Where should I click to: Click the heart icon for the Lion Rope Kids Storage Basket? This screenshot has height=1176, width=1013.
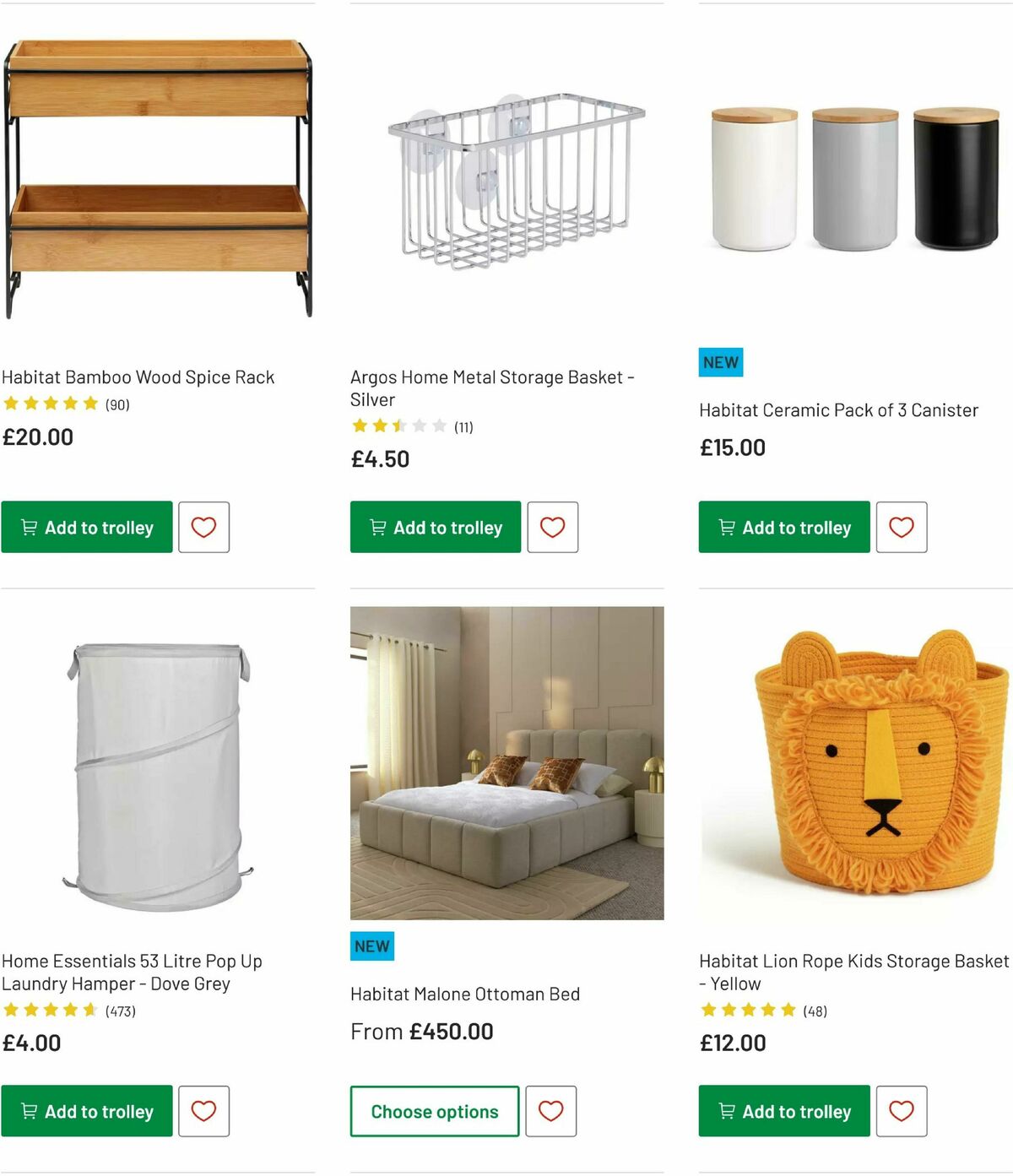click(902, 1111)
